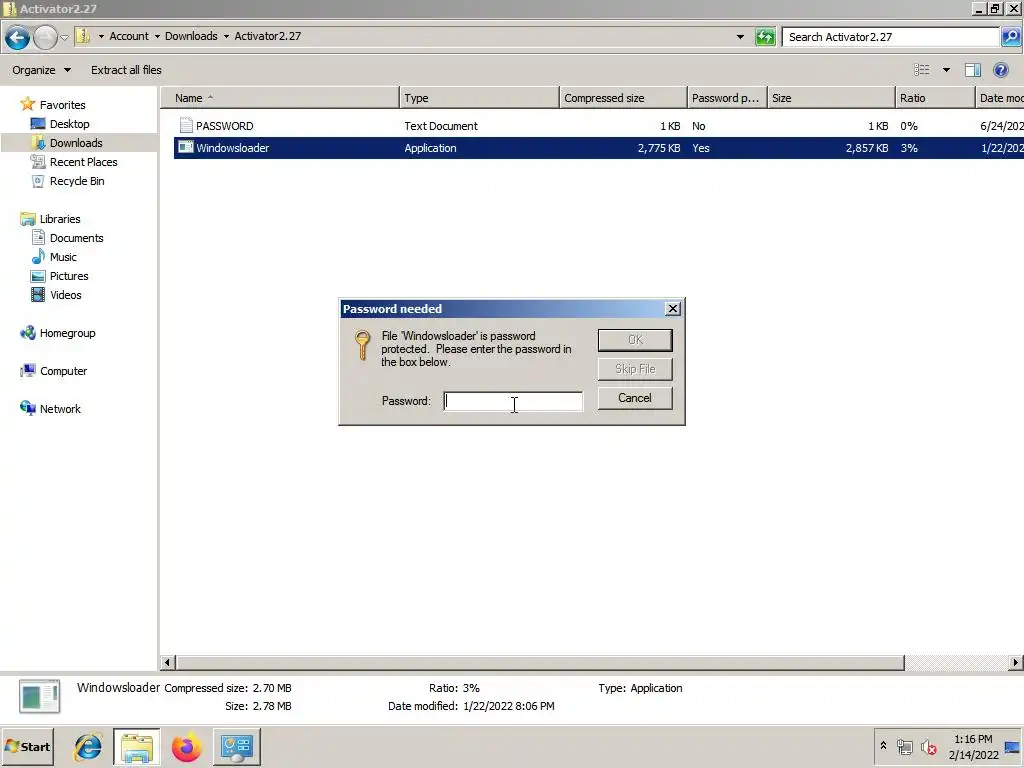The width and height of the screenshot is (1024, 768).
Task: Click the horizontal scrollbar thumb
Action: (539, 663)
